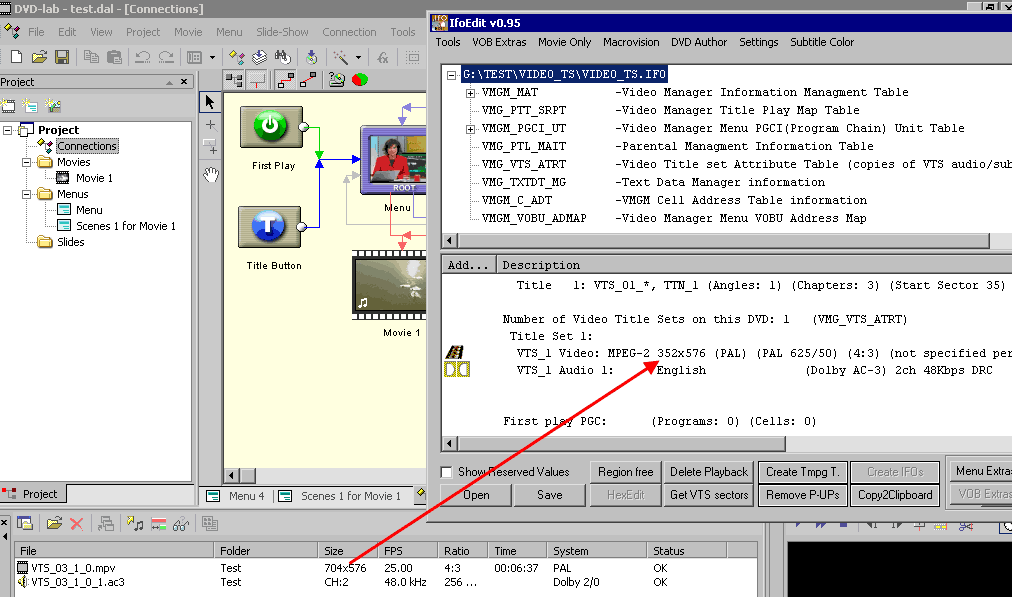1012x597 pixels.
Task: Open the VOB Extras menu
Action: pos(499,42)
